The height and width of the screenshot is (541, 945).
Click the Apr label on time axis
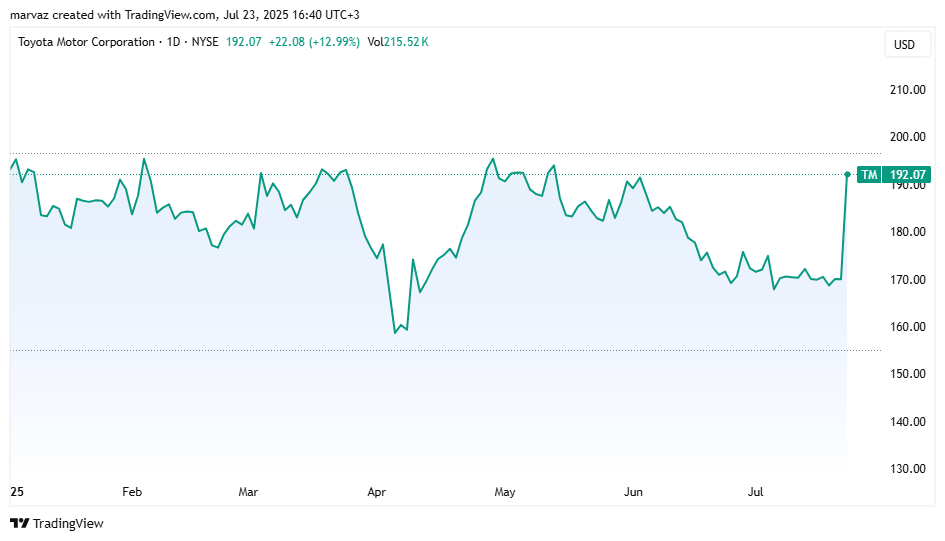click(x=377, y=492)
